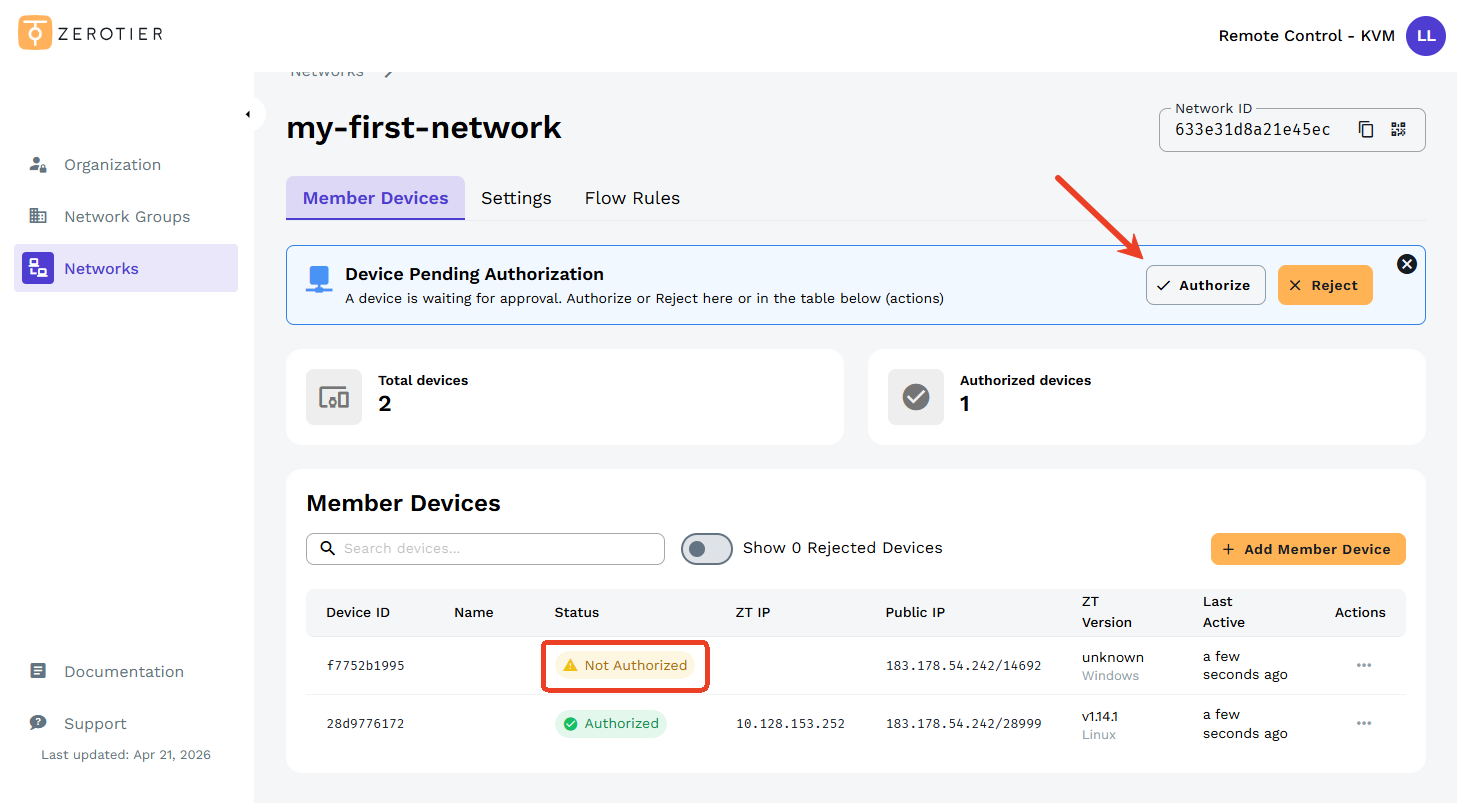Collapse the sidebar using the chevron
The height and width of the screenshot is (803, 1457).
click(249, 114)
